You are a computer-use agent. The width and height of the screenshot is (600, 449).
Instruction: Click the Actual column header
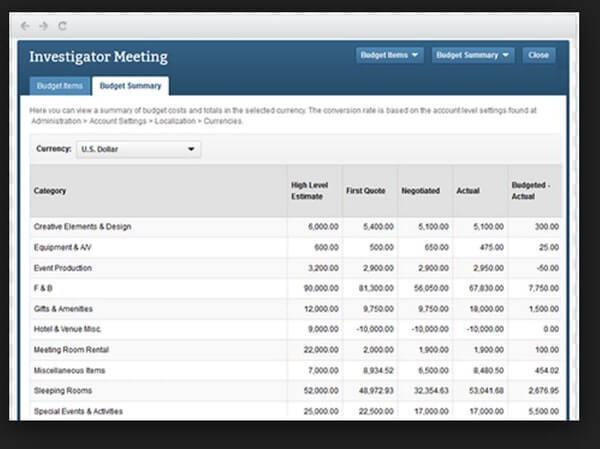tap(468, 190)
